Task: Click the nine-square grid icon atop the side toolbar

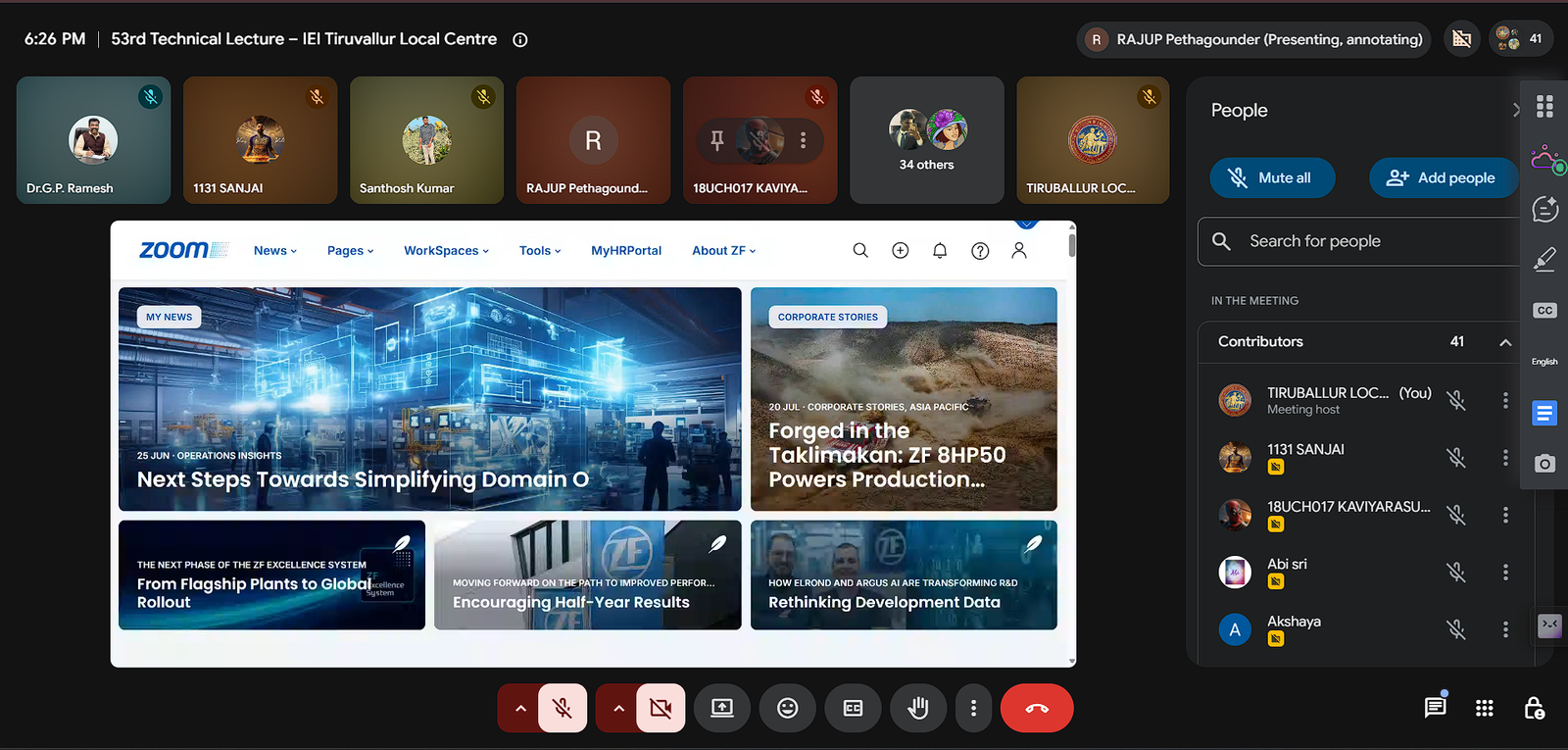Action: click(1544, 106)
